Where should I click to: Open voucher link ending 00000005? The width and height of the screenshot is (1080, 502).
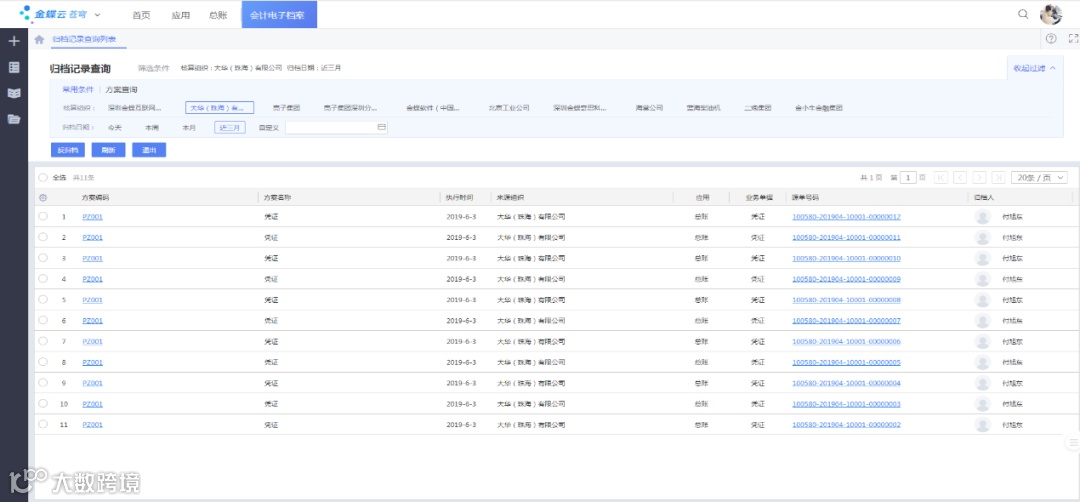(x=847, y=362)
